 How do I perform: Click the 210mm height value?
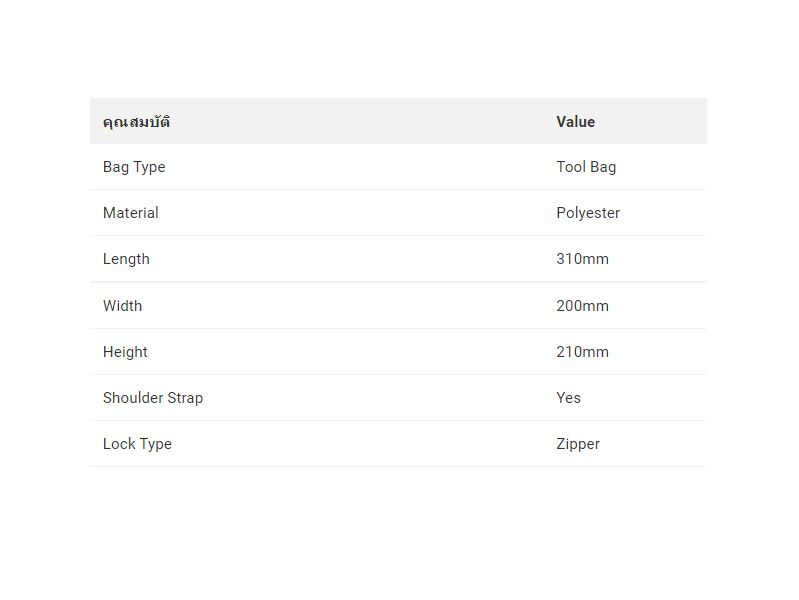coord(582,352)
